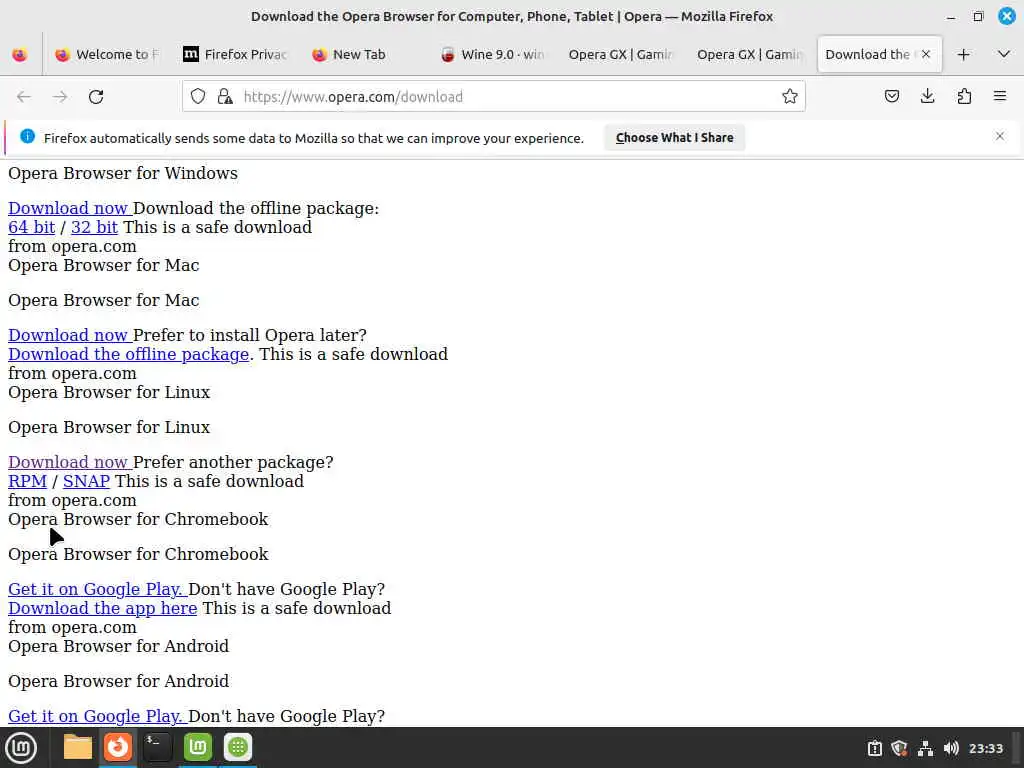This screenshot has height=768, width=1024.
Task: Open the Firefox application menu
Action: coord(1000,97)
